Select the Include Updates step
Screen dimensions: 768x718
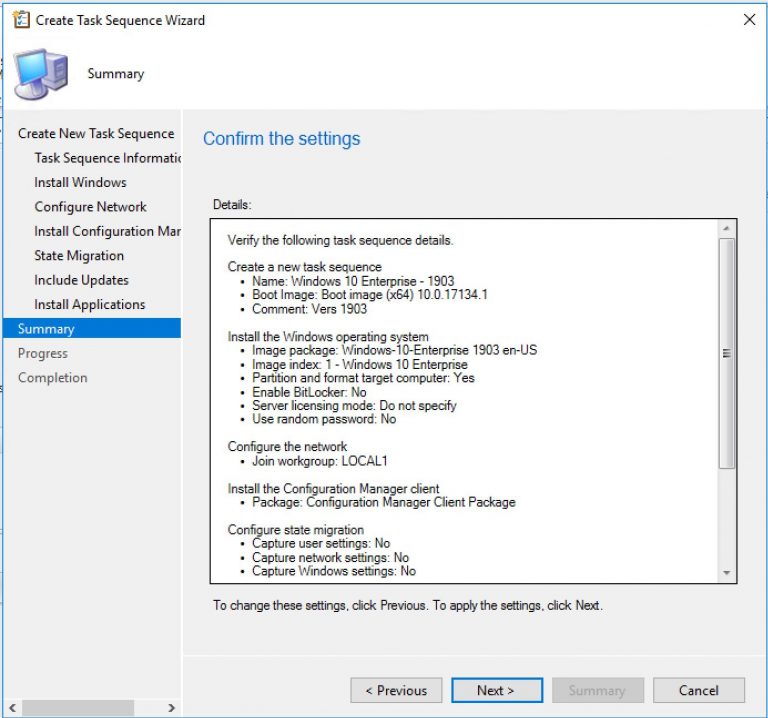[81, 280]
